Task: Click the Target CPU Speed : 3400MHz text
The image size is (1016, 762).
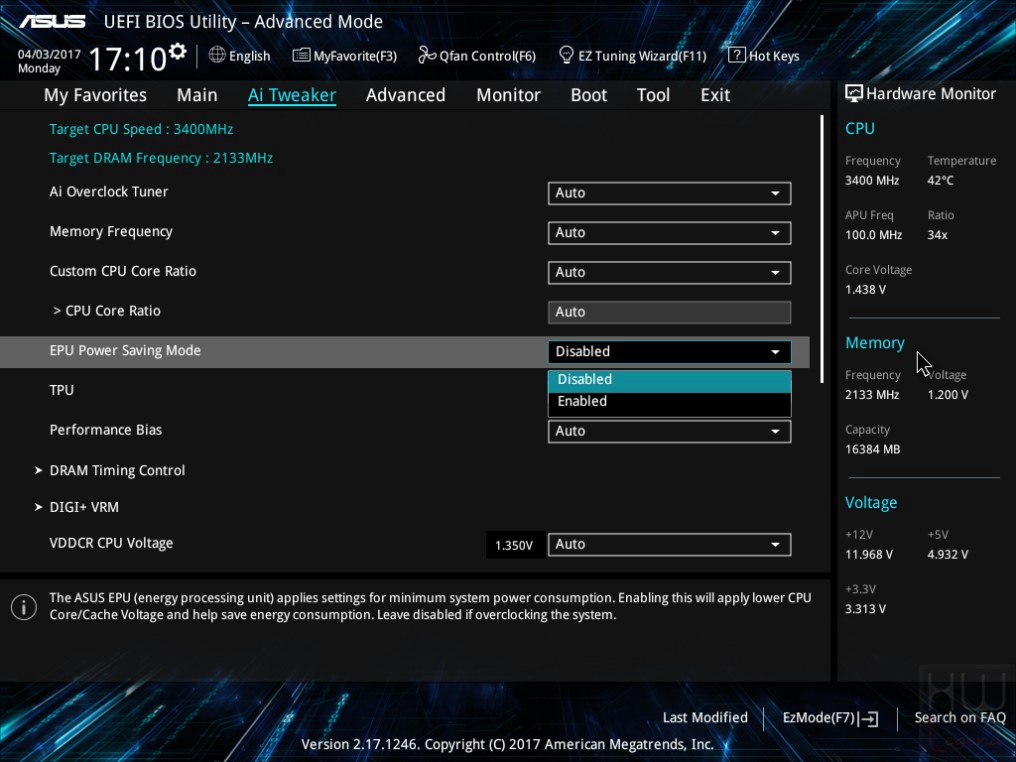Action: (x=141, y=129)
